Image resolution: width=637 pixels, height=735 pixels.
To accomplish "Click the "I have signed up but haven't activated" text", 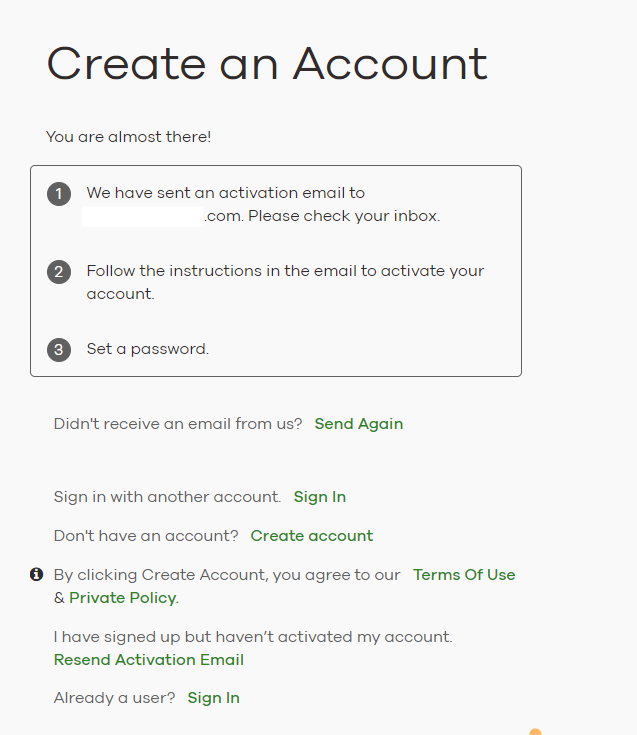I will [253, 636].
